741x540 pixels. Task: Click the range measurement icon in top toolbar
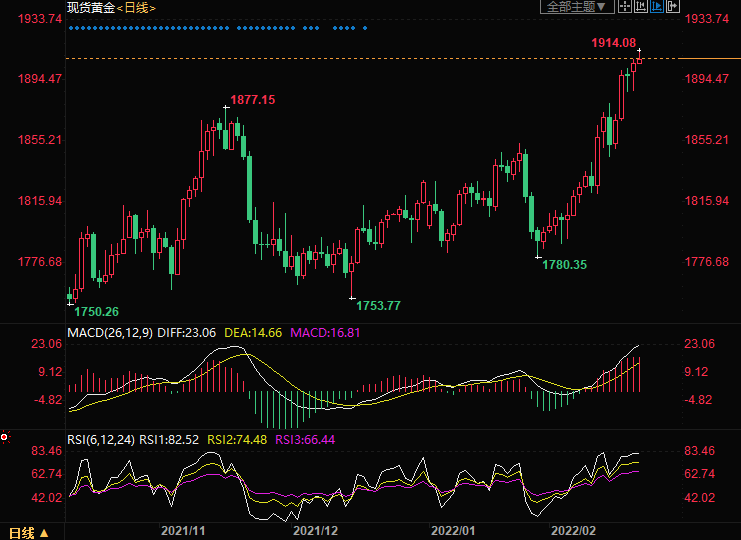click(636, 7)
